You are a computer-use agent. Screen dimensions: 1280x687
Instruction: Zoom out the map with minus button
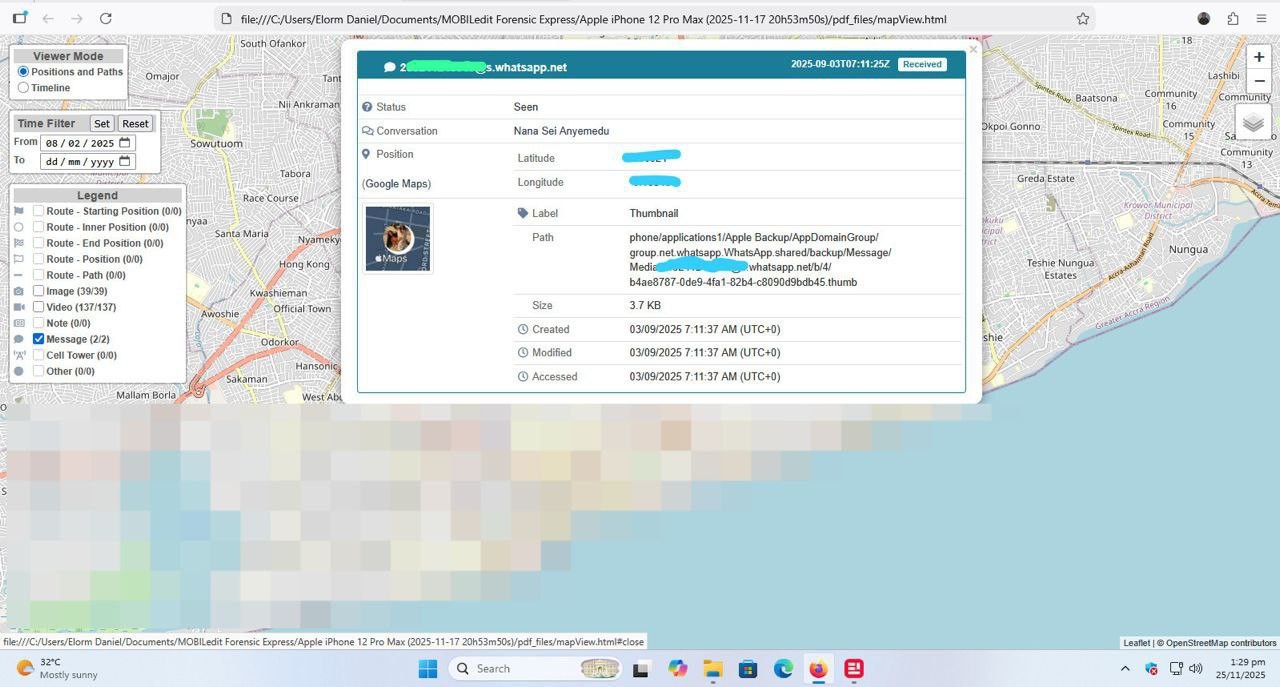click(1259, 82)
